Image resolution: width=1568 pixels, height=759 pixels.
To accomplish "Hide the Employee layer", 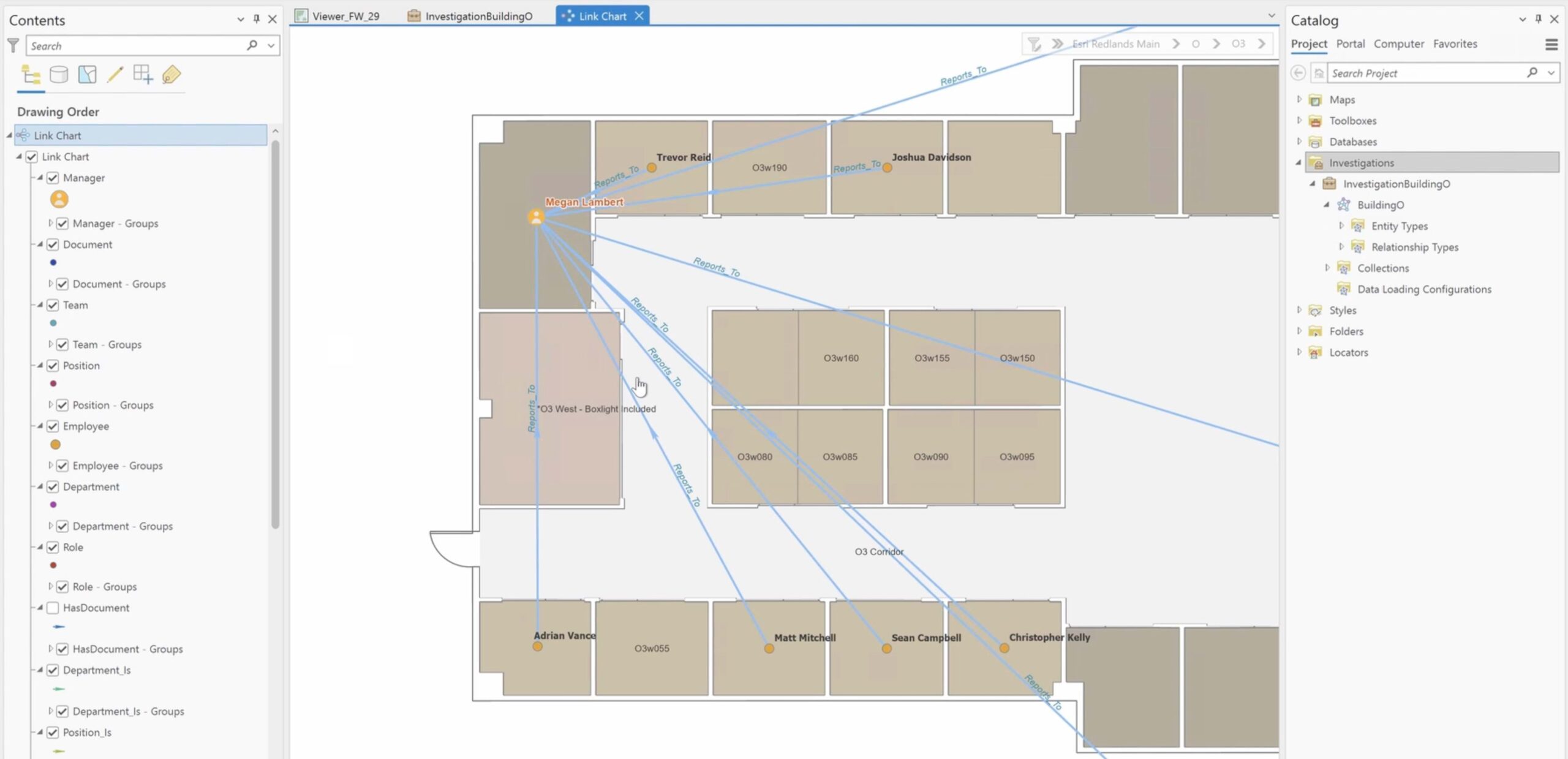I will tap(53, 426).
